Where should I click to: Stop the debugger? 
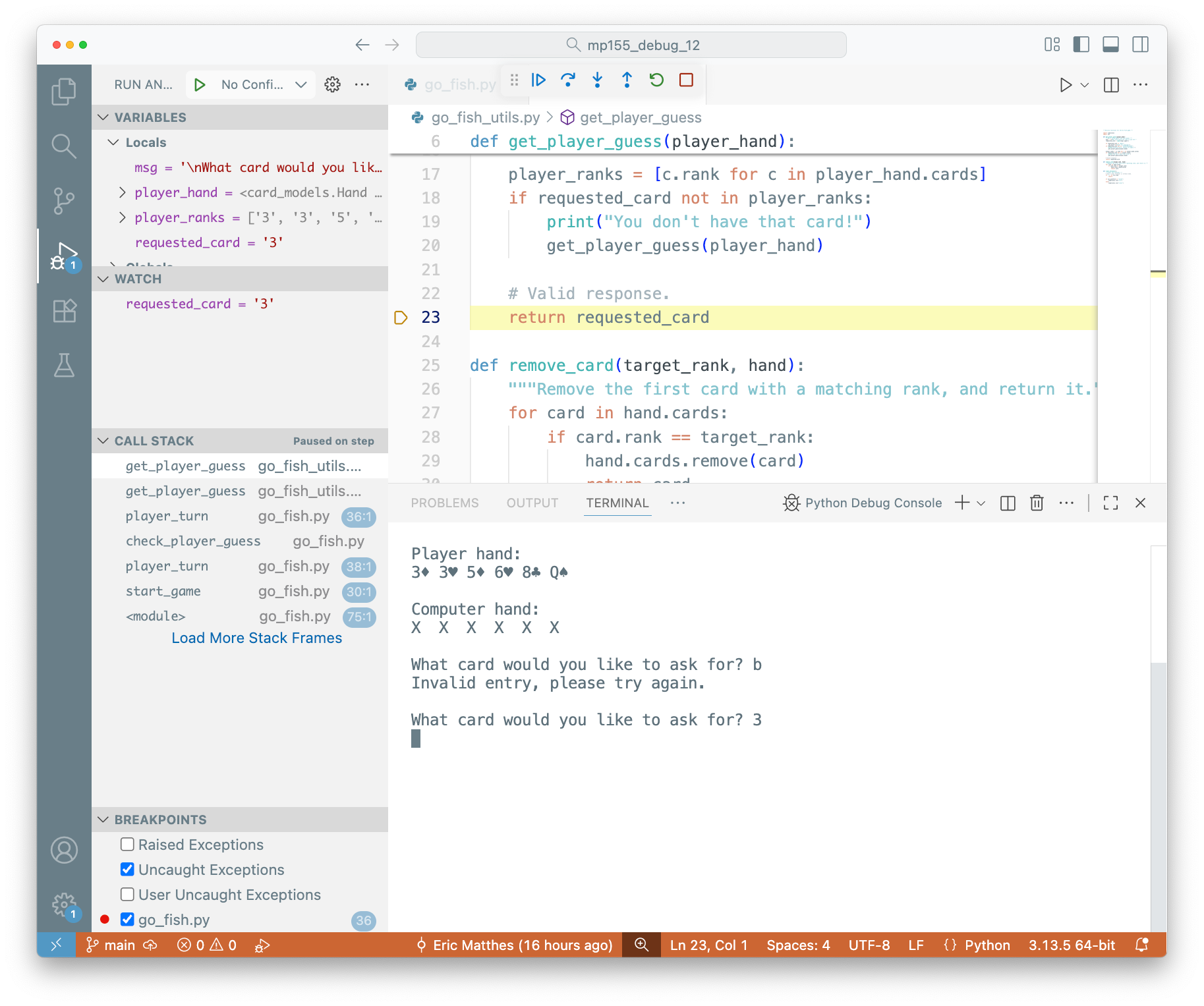point(686,80)
